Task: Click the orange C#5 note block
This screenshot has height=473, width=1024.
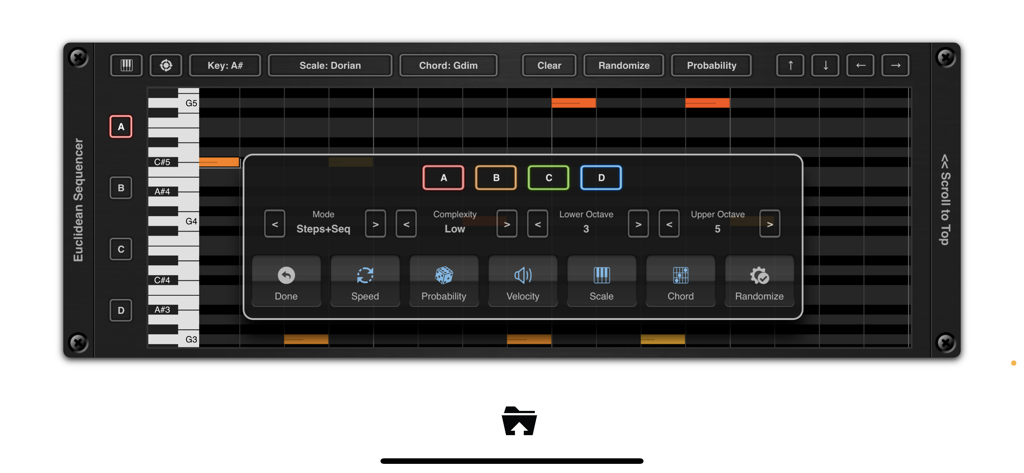Action: coord(219,162)
